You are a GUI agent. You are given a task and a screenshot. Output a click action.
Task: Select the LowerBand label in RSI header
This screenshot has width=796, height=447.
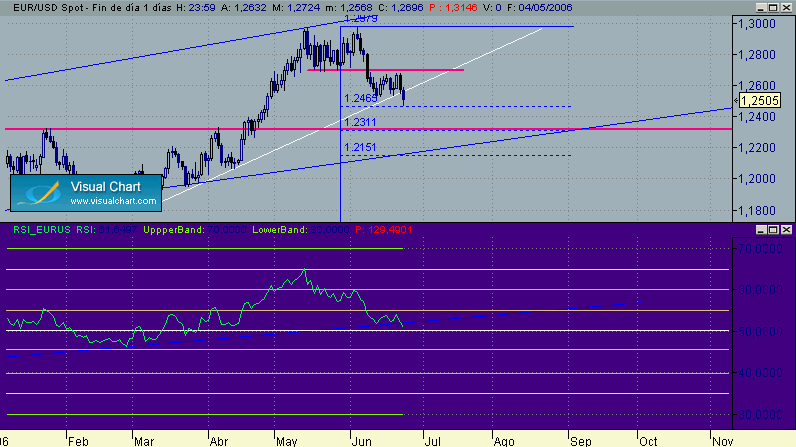pos(280,230)
